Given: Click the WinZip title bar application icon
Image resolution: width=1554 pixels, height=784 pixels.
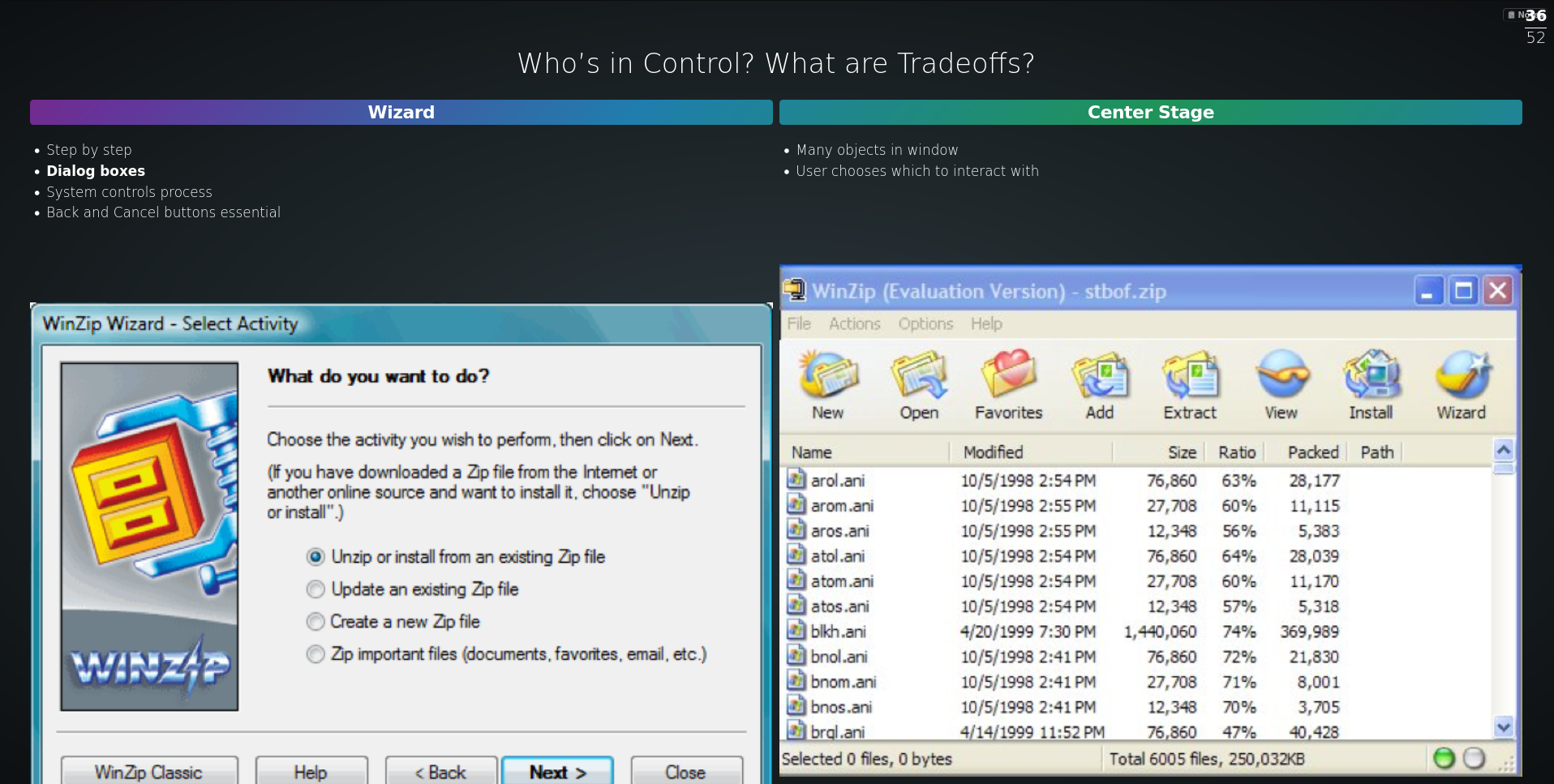Looking at the screenshot, I should point(794,289).
